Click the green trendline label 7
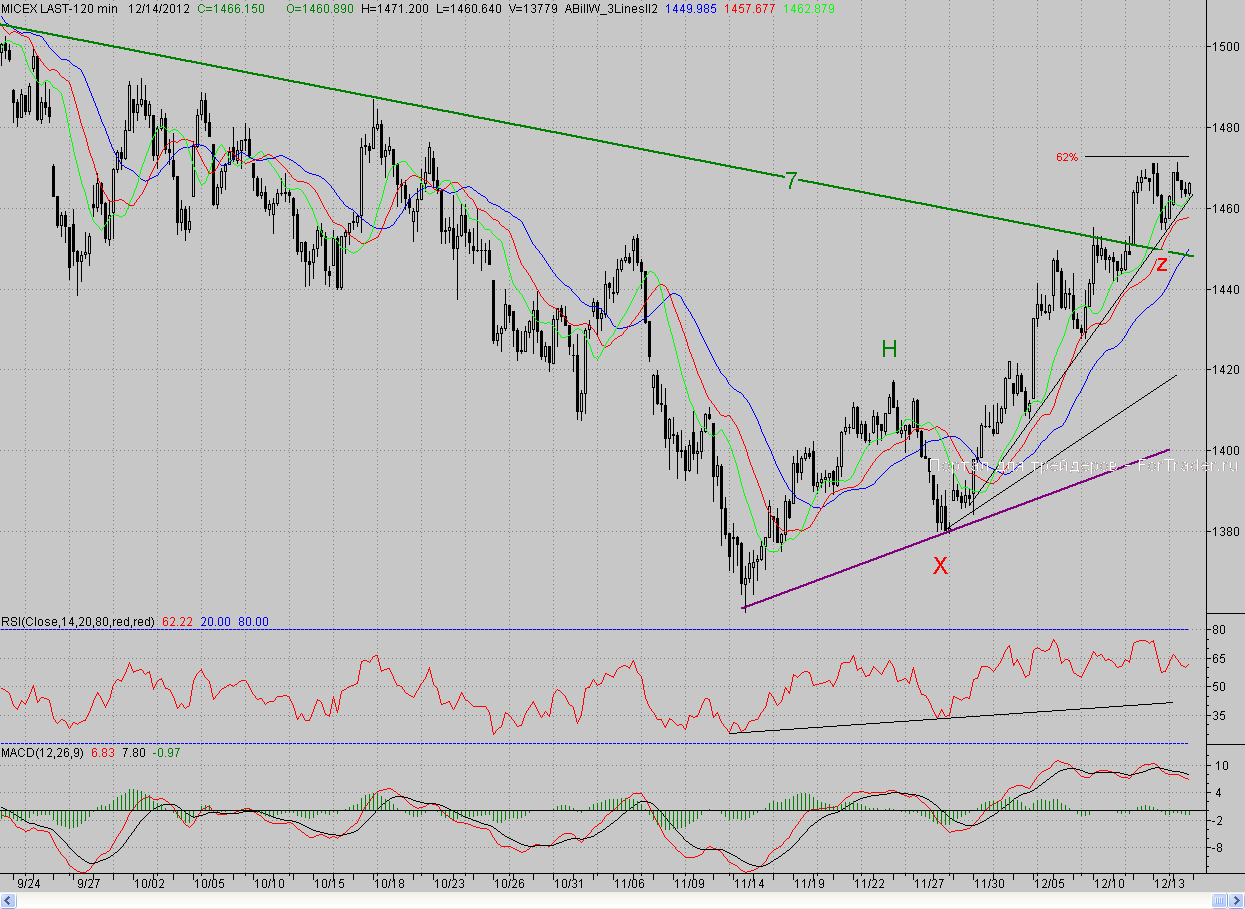Image resolution: width=1245 pixels, height=909 pixels. pyautogui.click(x=791, y=181)
